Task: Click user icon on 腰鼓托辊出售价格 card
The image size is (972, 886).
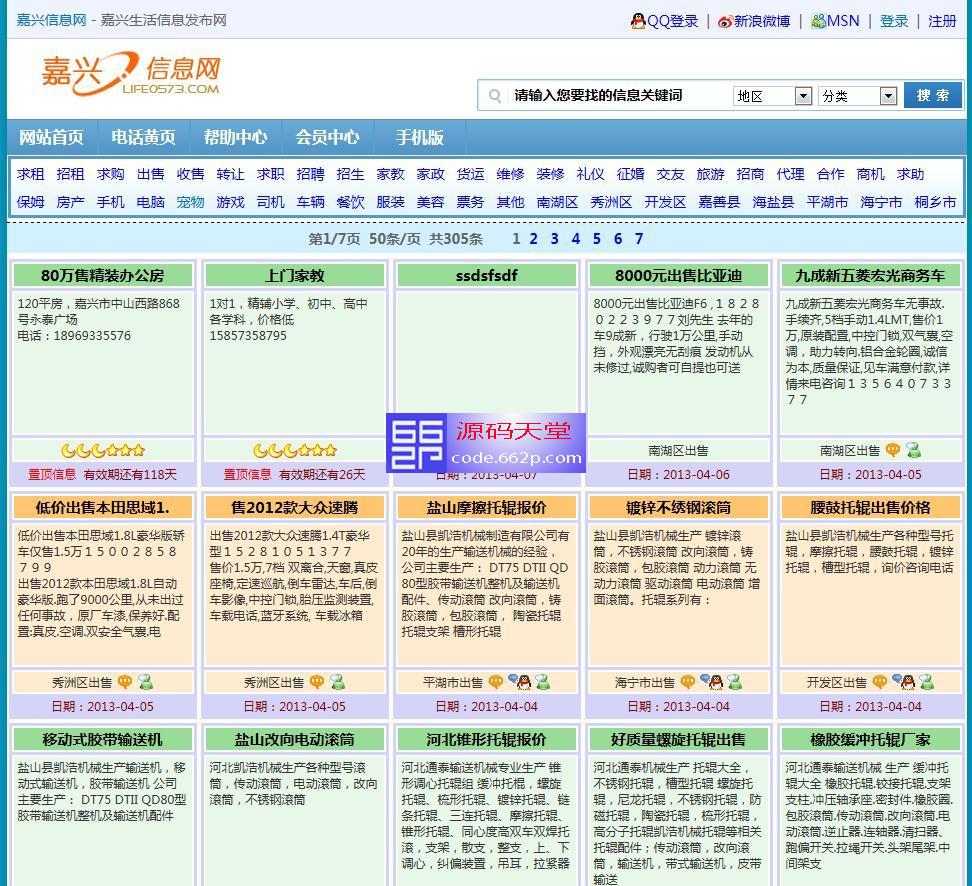Action: click(927, 682)
